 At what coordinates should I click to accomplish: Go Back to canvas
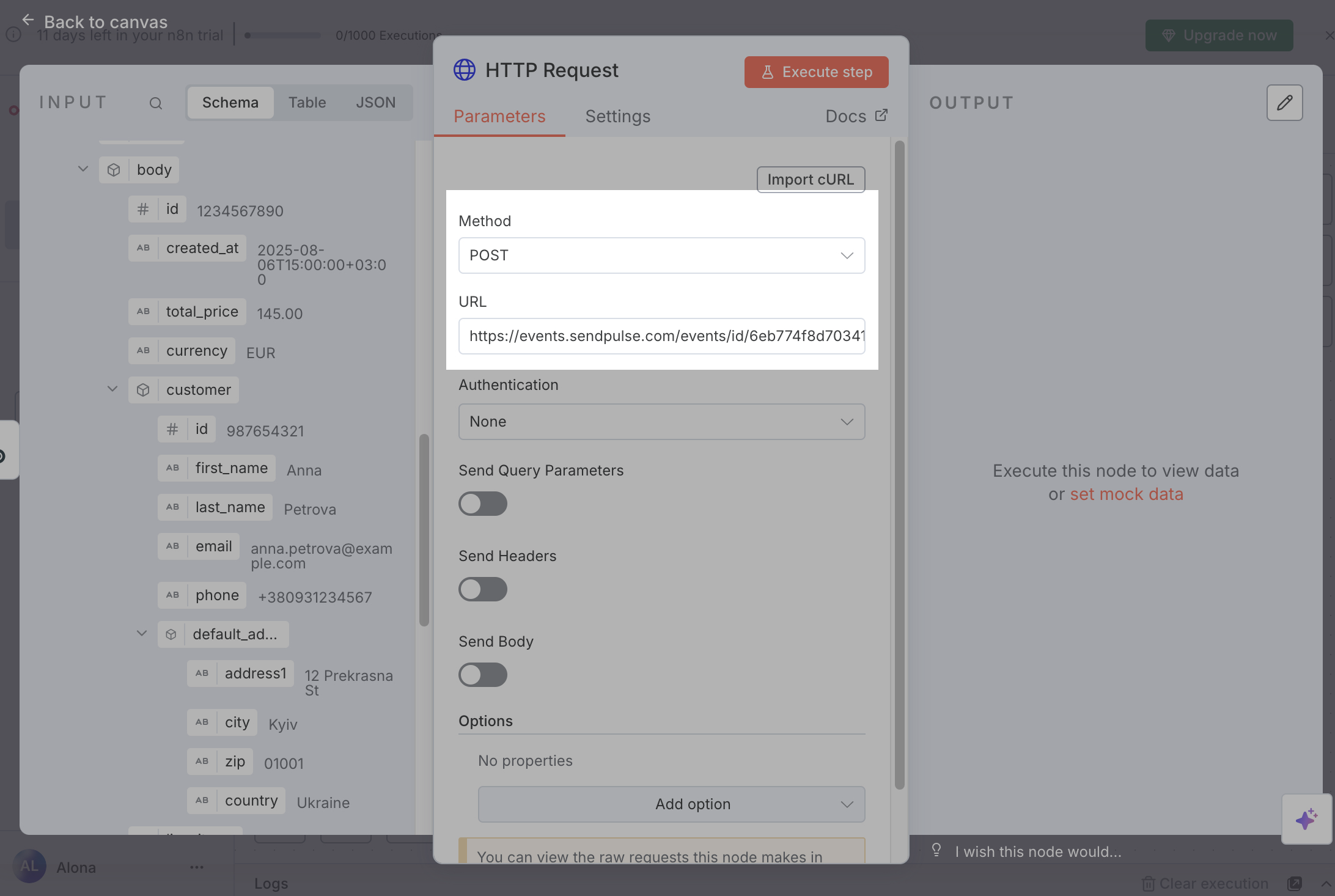click(x=106, y=22)
